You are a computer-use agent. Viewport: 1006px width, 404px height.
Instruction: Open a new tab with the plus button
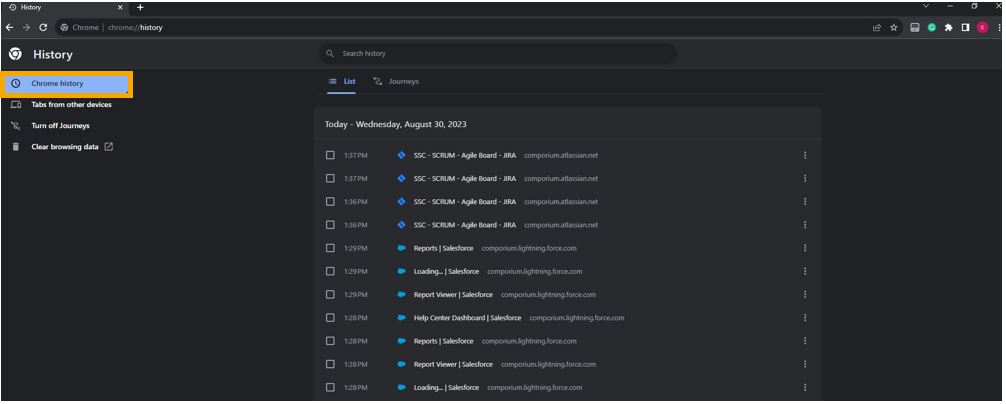pyautogui.click(x=140, y=7)
